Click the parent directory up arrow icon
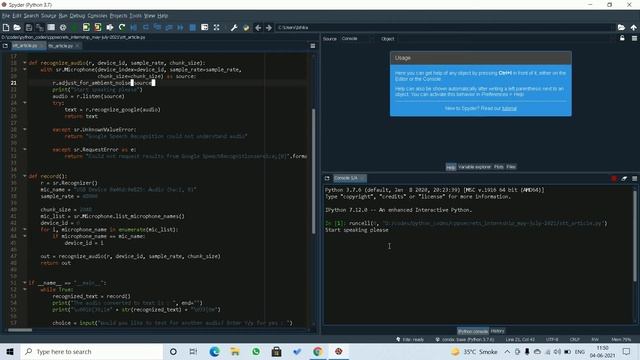The image size is (640, 360). 633,27
